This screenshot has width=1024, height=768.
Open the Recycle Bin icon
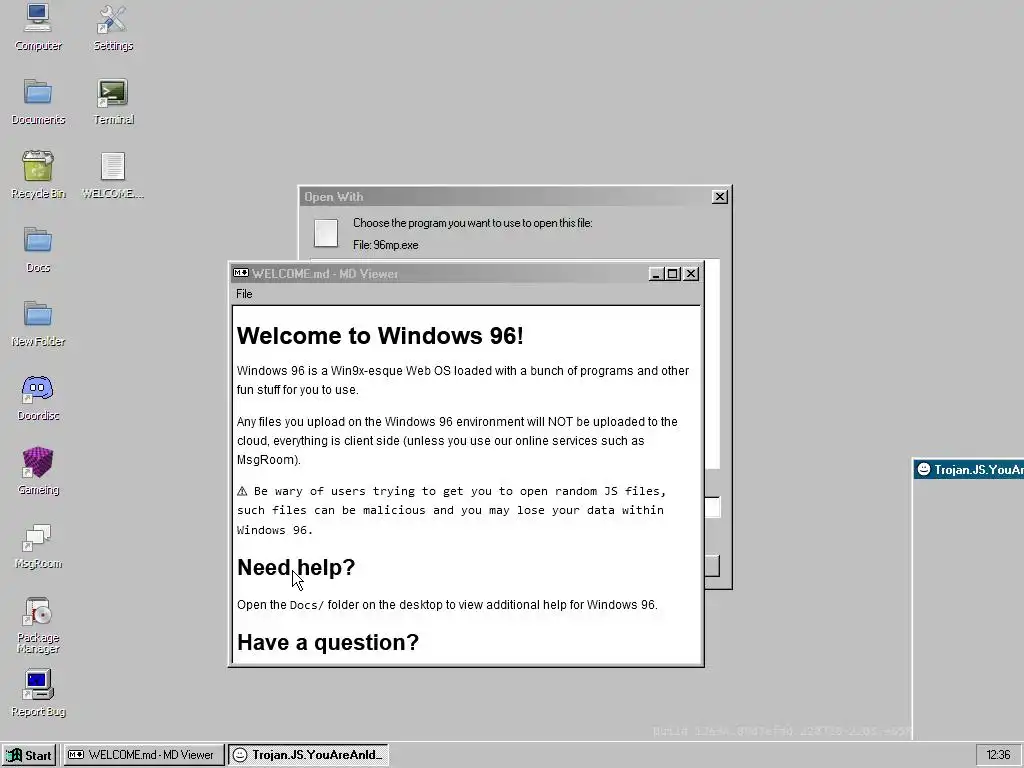pos(38,175)
